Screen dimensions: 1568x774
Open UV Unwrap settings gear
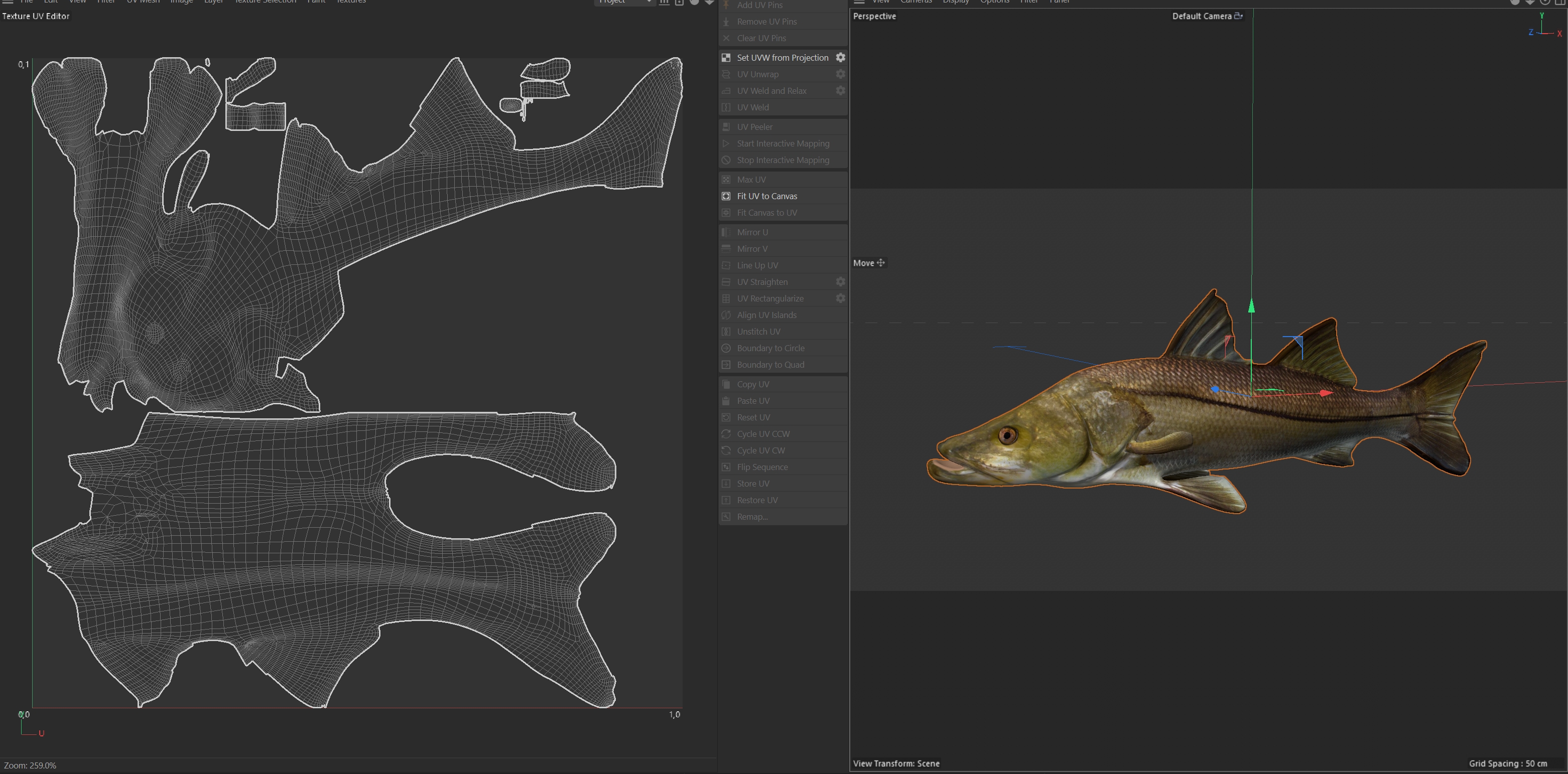pos(840,74)
